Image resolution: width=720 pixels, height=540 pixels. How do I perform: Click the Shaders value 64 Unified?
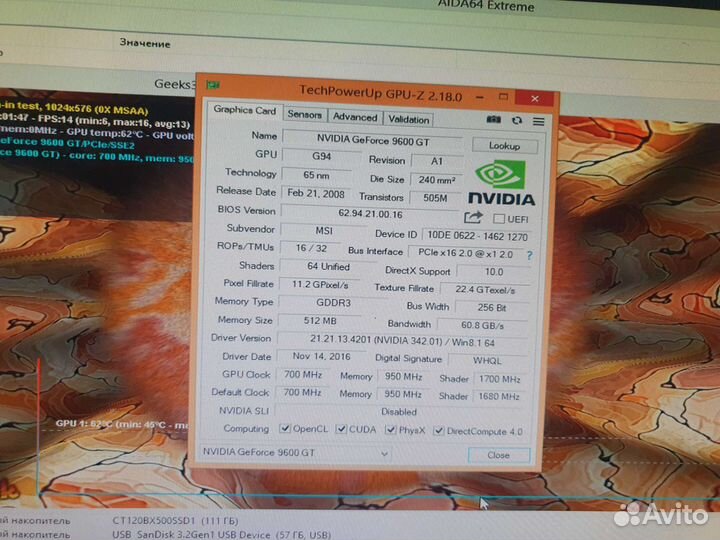(328, 266)
